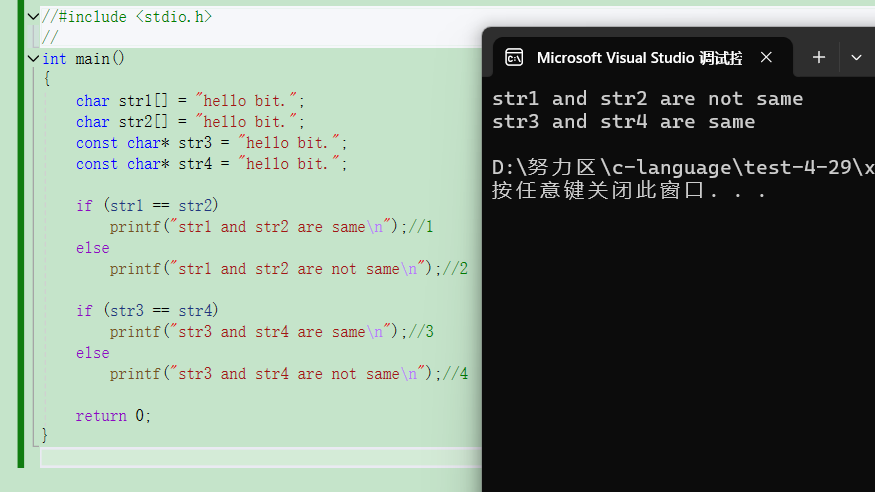Click the 'if (str3 == str4)' line
The height and width of the screenshot is (492, 875).
(x=147, y=311)
